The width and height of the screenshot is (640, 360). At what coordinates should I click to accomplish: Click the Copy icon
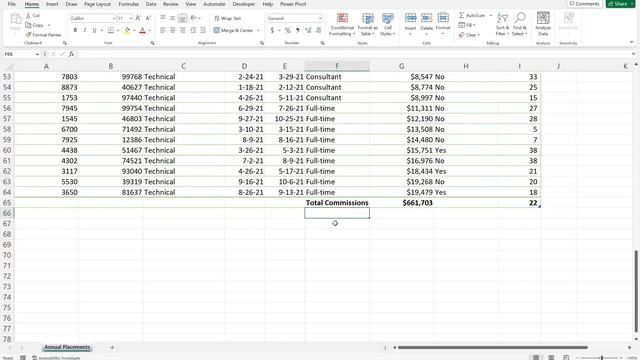coord(28,25)
